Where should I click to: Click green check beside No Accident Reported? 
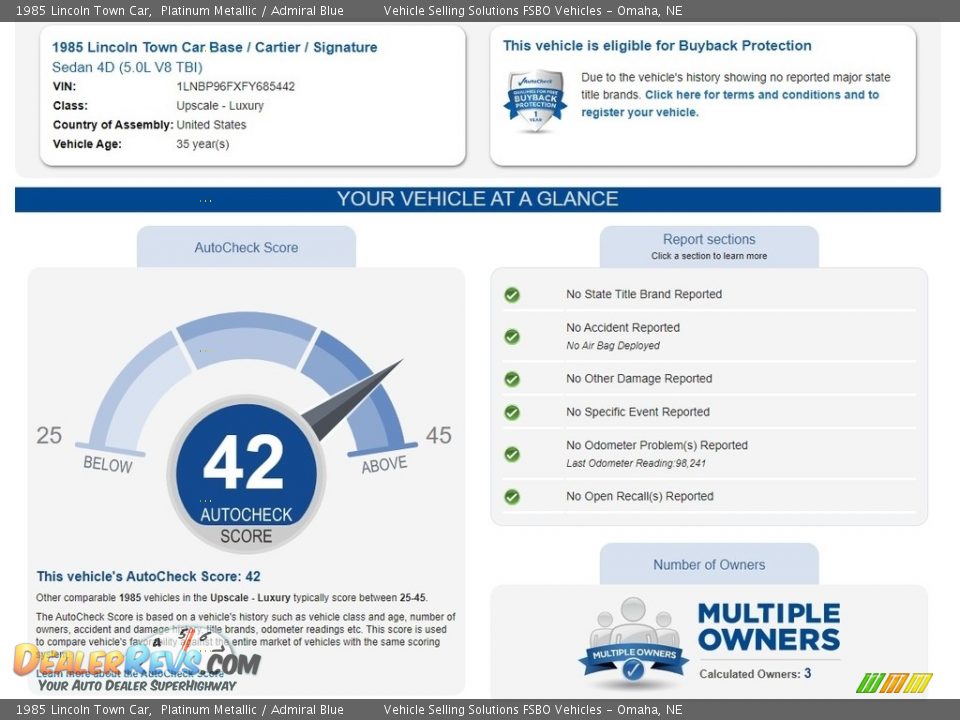point(512,336)
